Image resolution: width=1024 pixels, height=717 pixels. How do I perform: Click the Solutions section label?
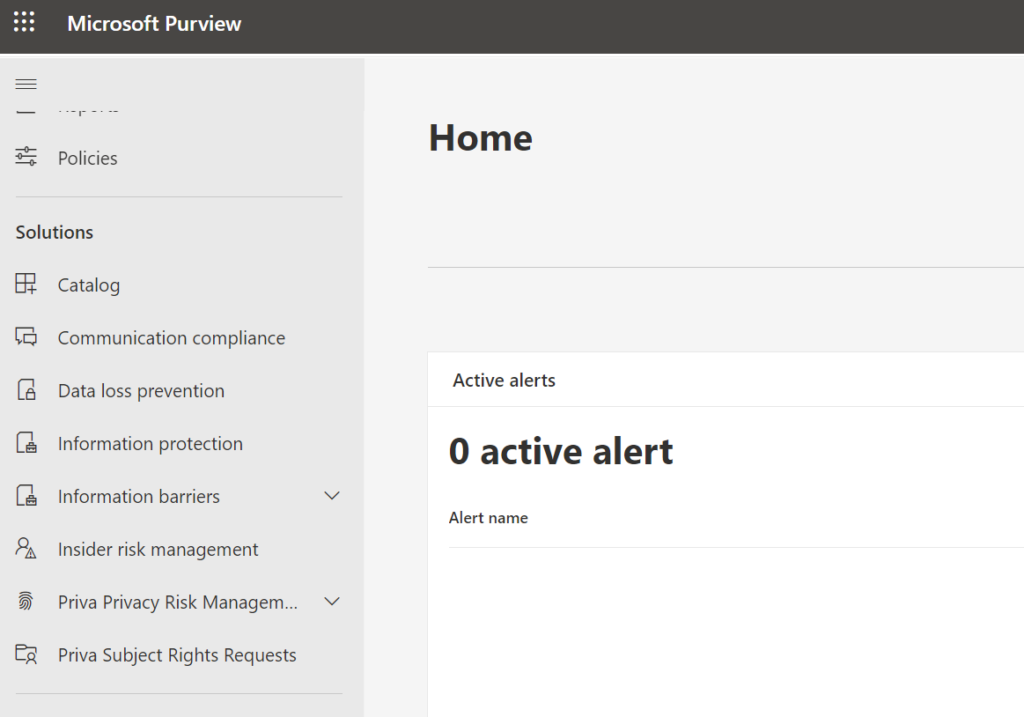coord(54,232)
